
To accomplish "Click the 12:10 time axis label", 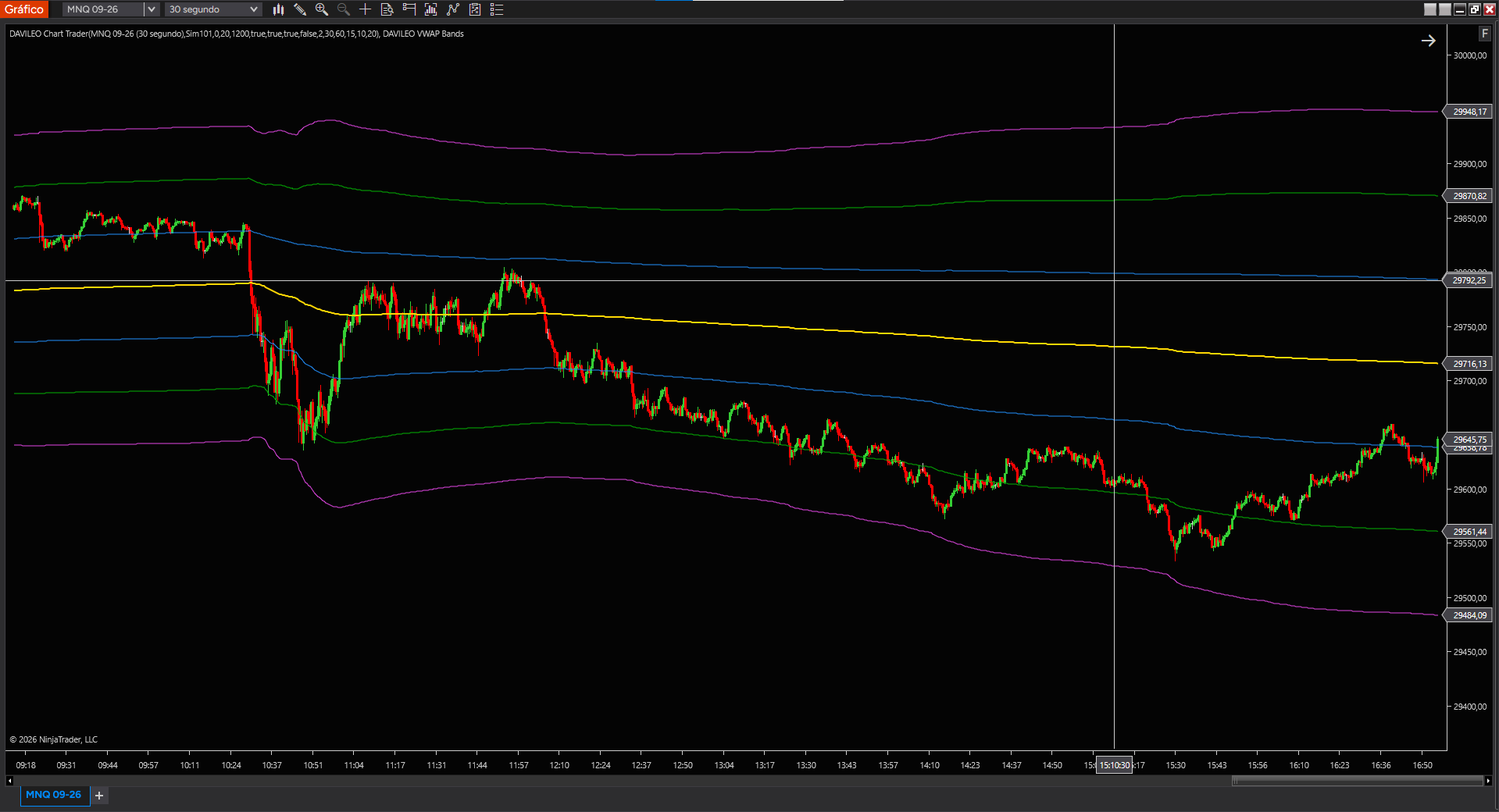I will [x=559, y=765].
